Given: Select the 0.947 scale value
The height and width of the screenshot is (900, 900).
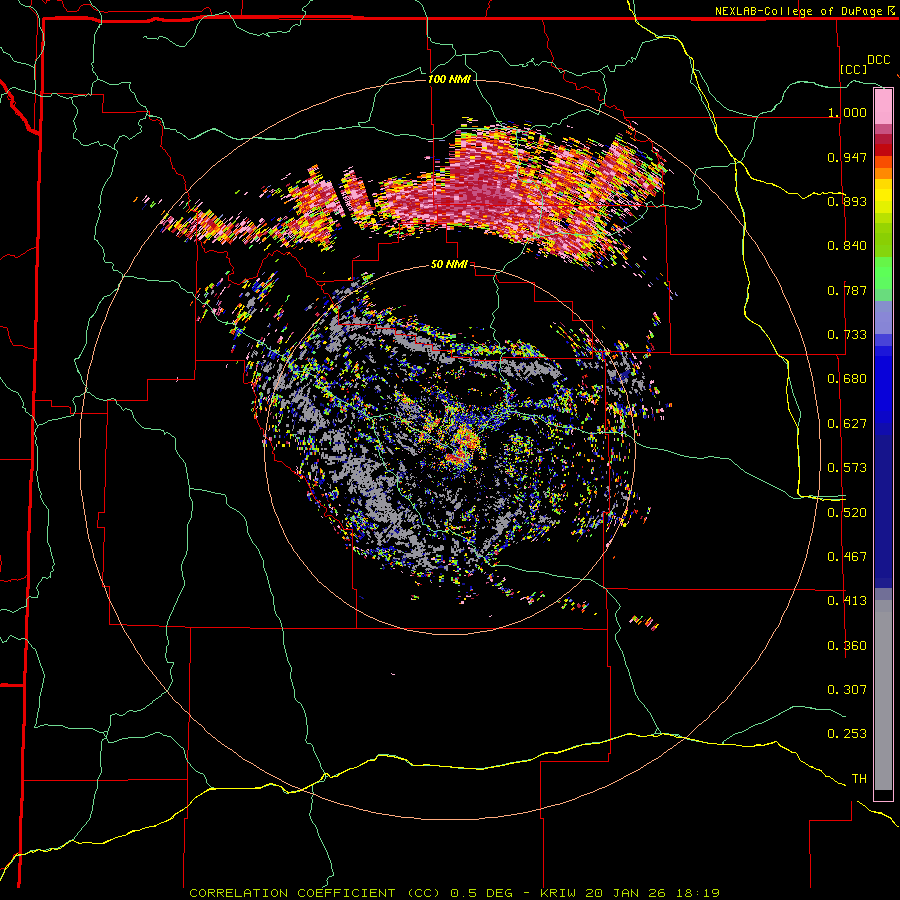Looking at the screenshot, I should (847, 157).
